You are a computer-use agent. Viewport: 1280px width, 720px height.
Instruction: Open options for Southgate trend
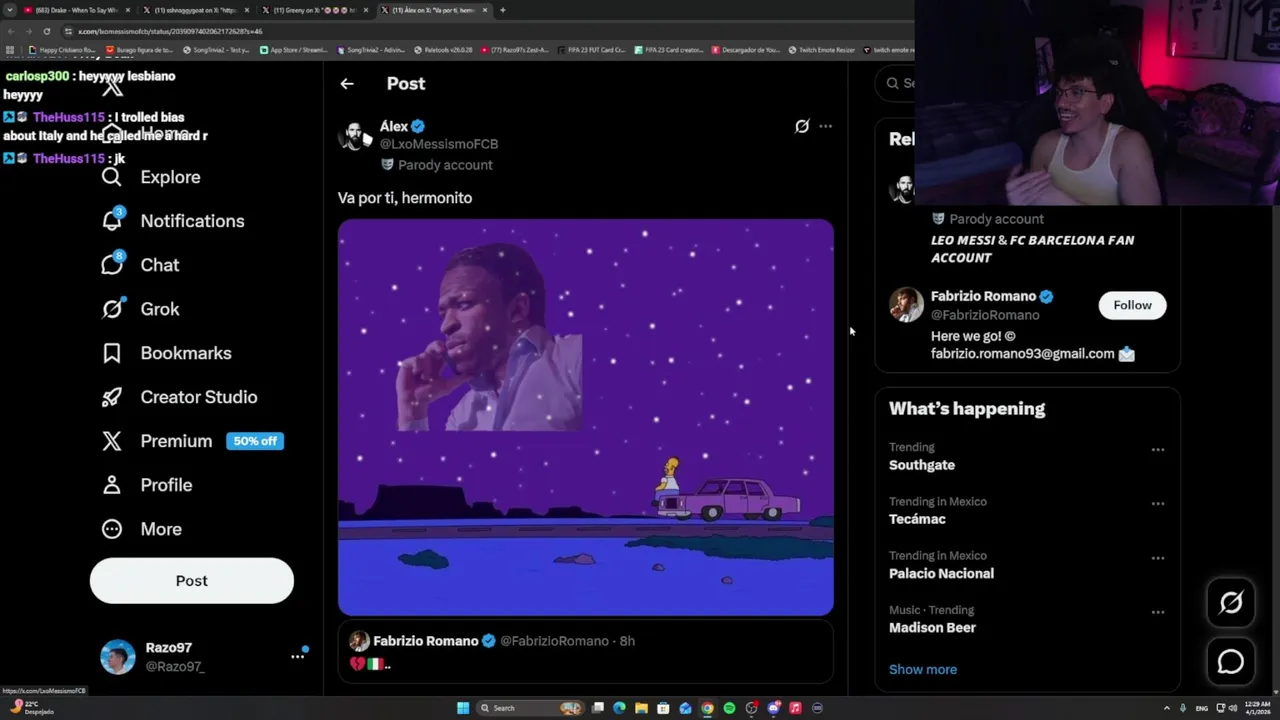(x=1158, y=450)
